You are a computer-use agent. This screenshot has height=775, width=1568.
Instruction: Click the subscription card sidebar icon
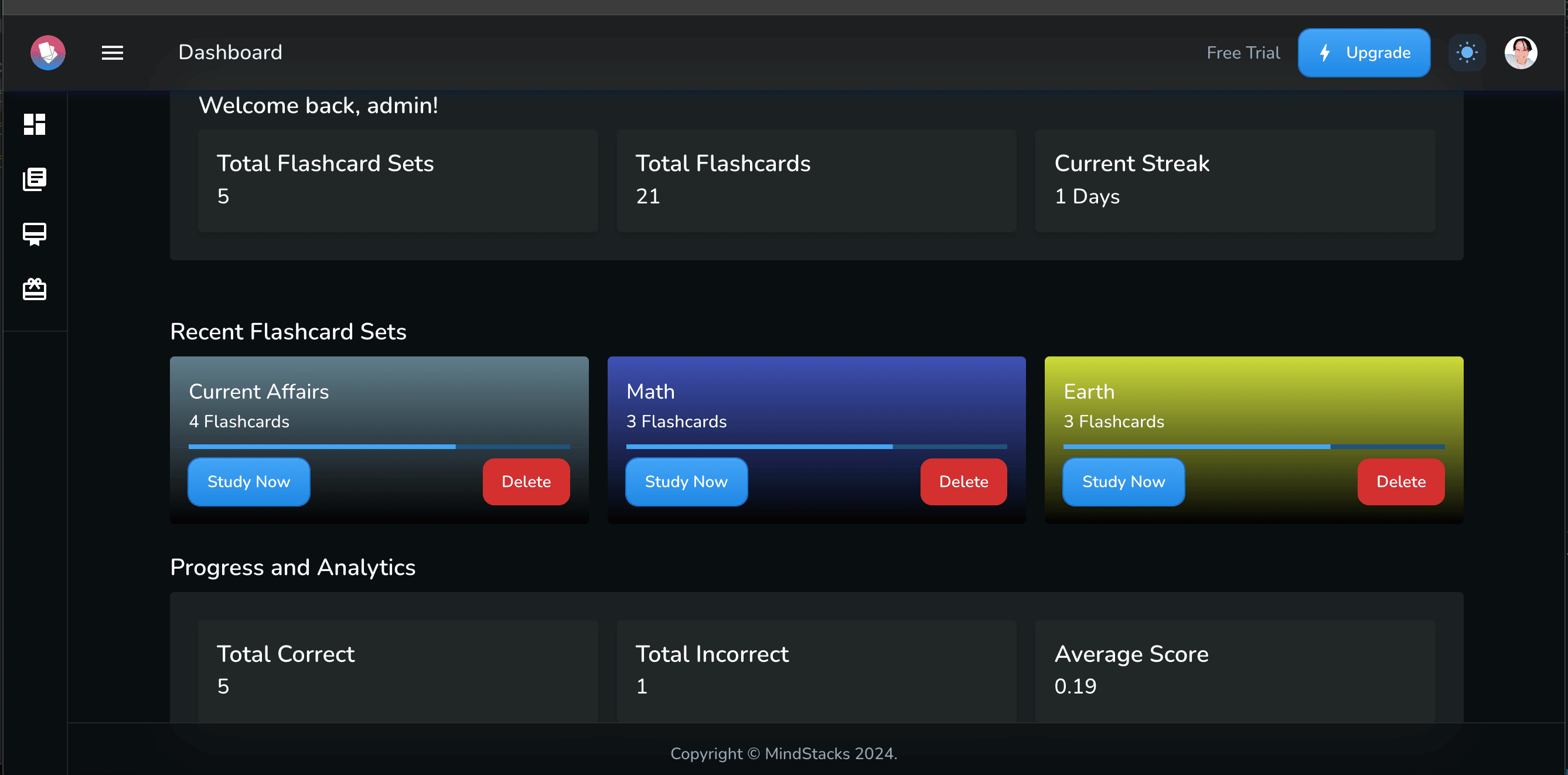pyautogui.click(x=35, y=234)
